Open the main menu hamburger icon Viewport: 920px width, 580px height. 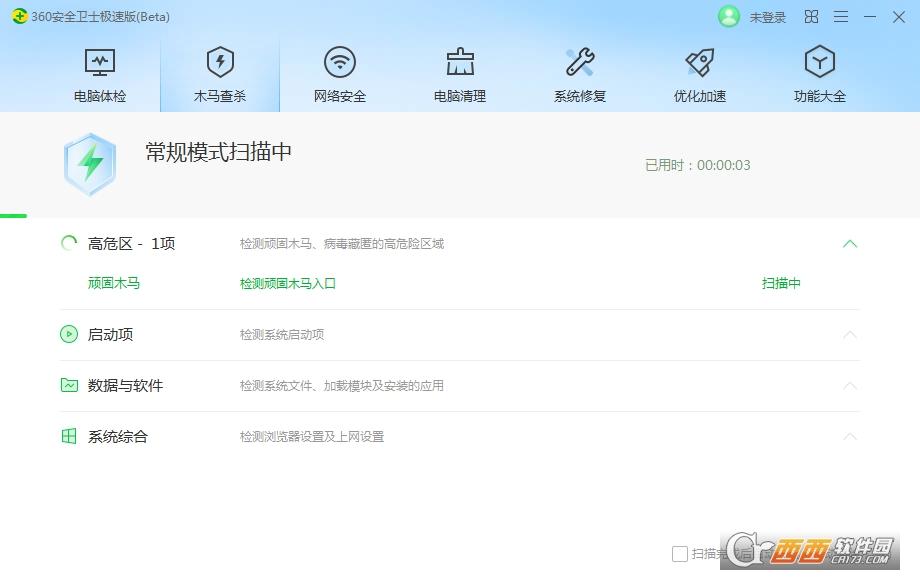point(841,16)
